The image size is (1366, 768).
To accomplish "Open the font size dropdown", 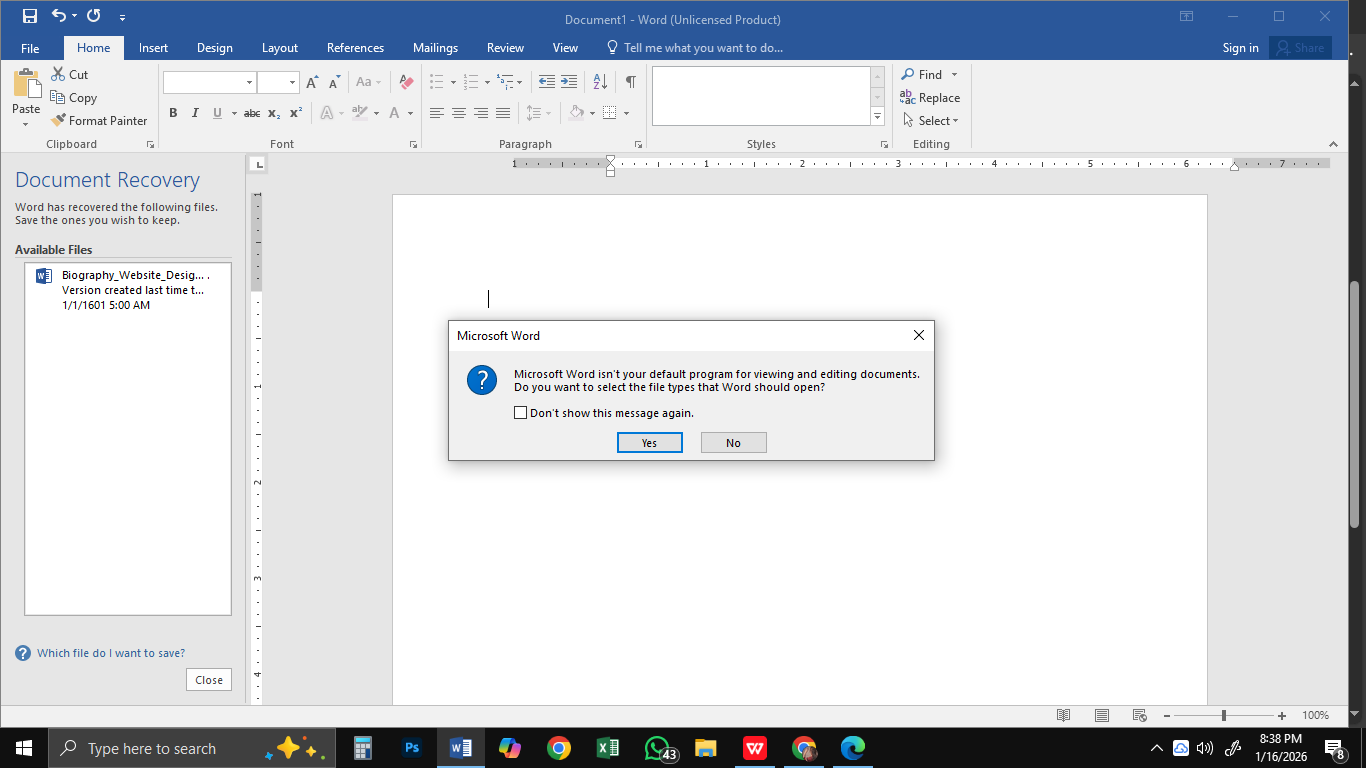I will tap(292, 82).
